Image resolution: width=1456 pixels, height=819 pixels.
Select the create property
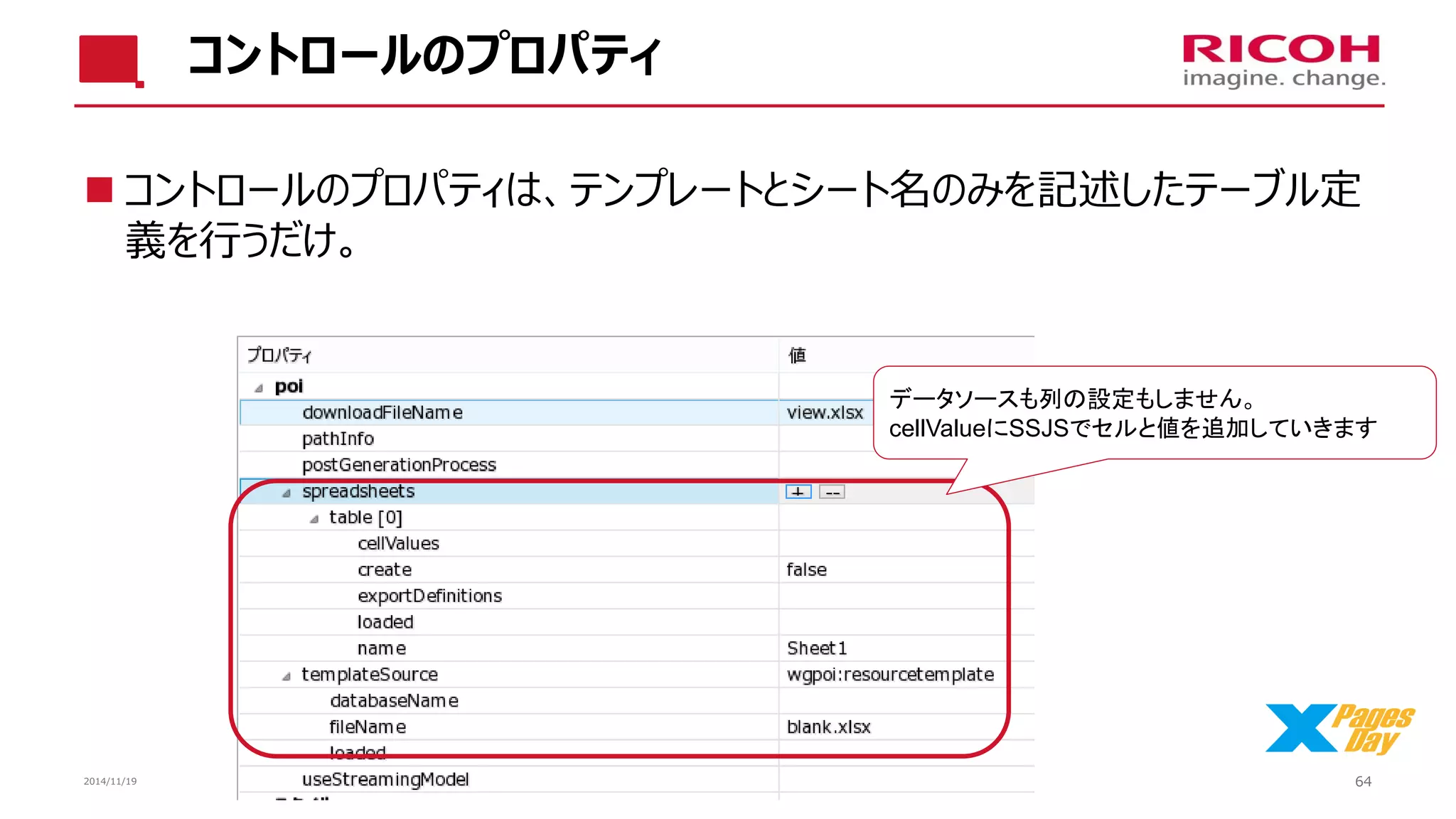pyautogui.click(x=385, y=569)
